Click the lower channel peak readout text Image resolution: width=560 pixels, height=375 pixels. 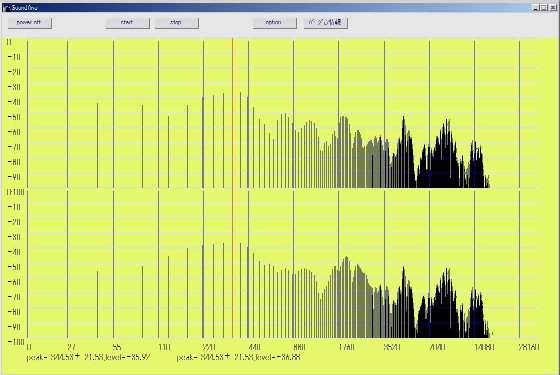[x=238, y=357]
